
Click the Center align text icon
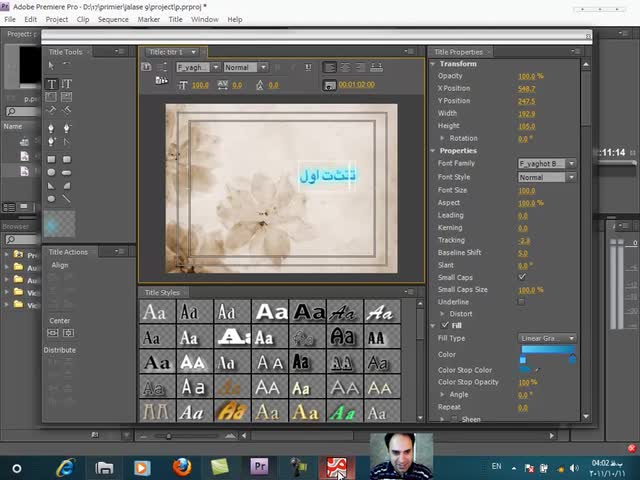[x=345, y=67]
